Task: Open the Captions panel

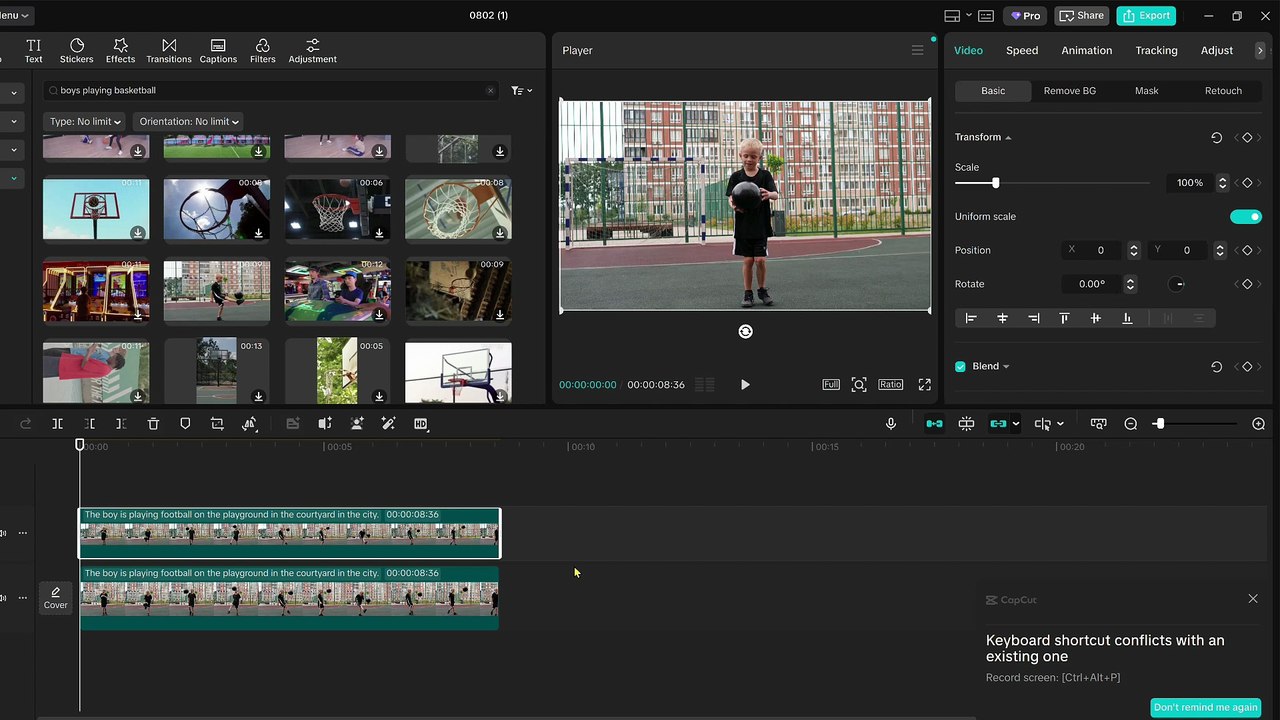Action: coord(218,51)
